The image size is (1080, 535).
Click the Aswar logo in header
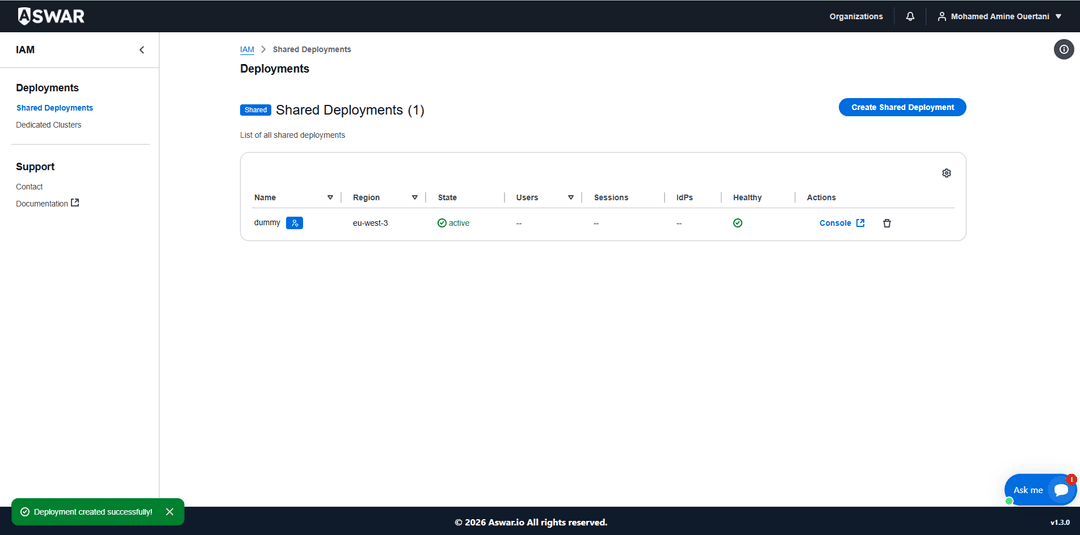pos(51,16)
